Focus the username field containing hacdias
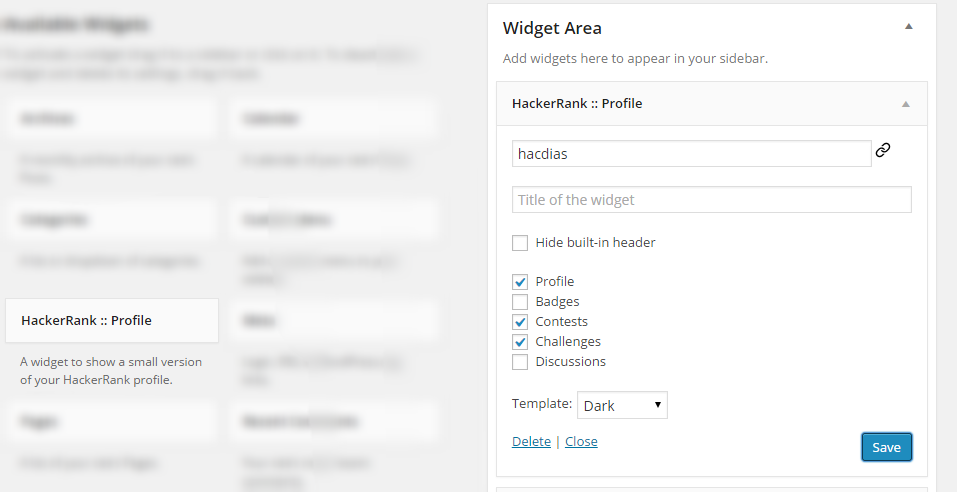Screen dimensions: 957x492 pos(691,154)
